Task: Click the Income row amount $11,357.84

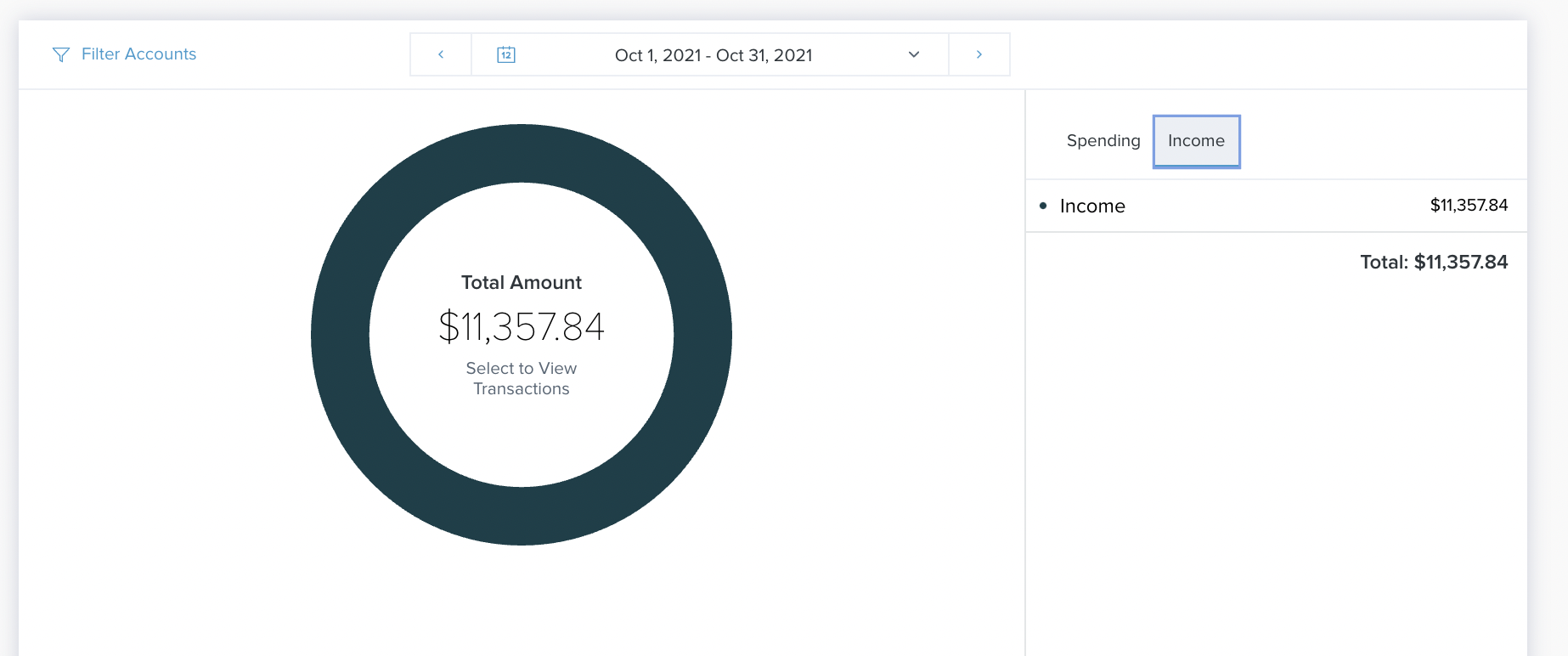Action: 1469,205
